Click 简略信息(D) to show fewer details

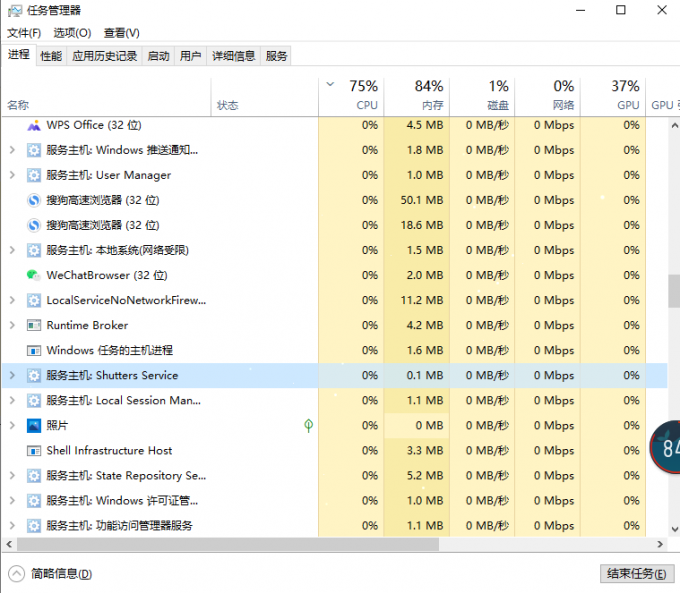(x=62, y=574)
